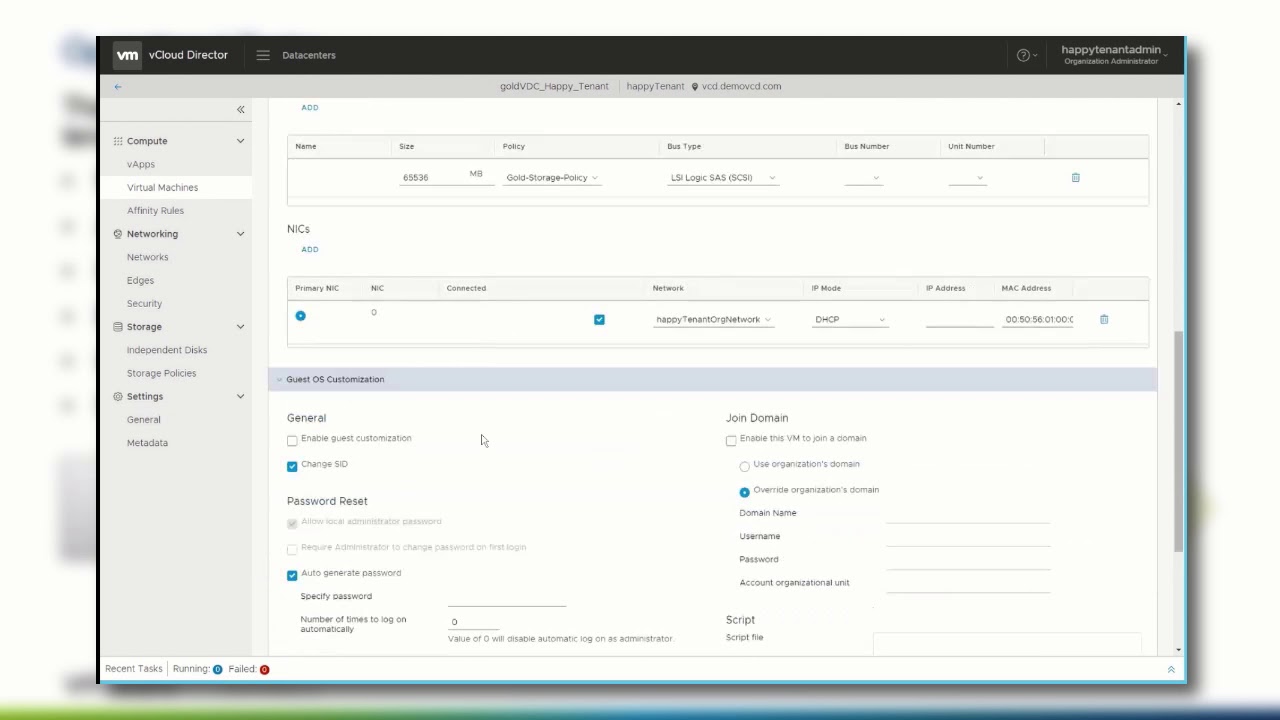The height and width of the screenshot is (720, 1280).
Task: Click the Running tasks count badge
Action: tap(217, 670)
